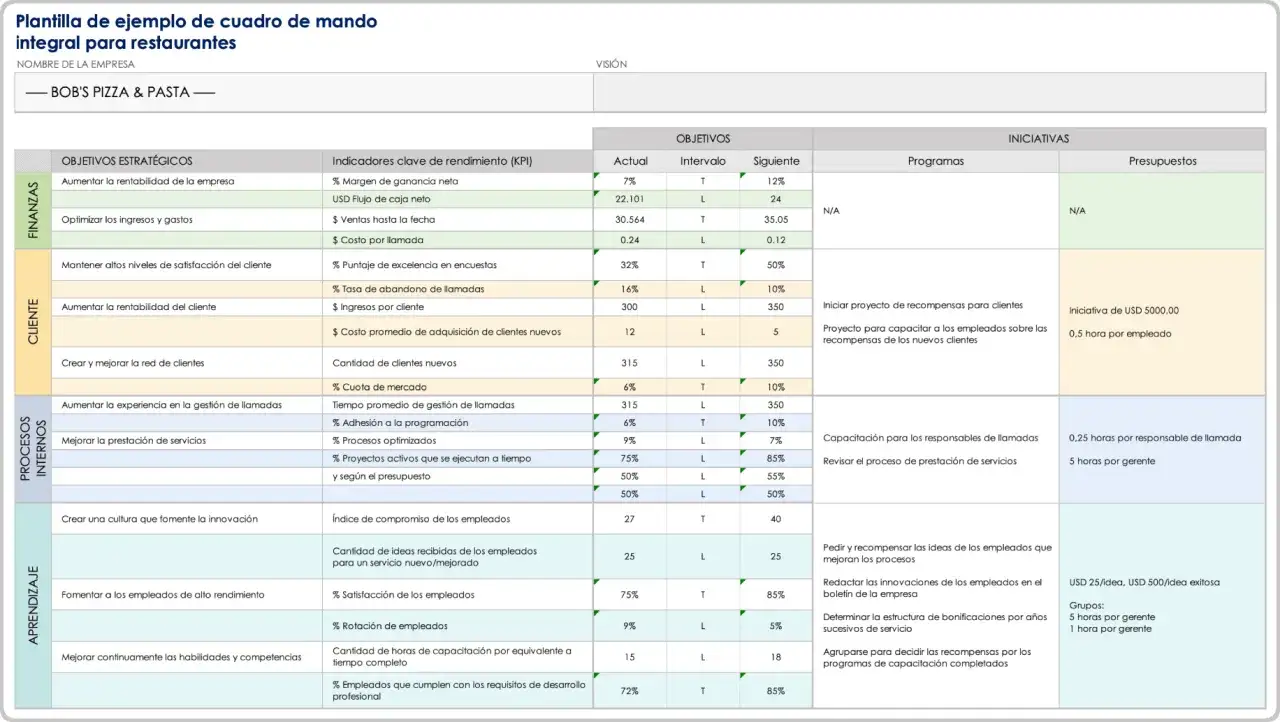Screen dimensions: 1280x722
Task: Click '0,5 hora por empleado' budget
Action: (x=1120, y=333)
